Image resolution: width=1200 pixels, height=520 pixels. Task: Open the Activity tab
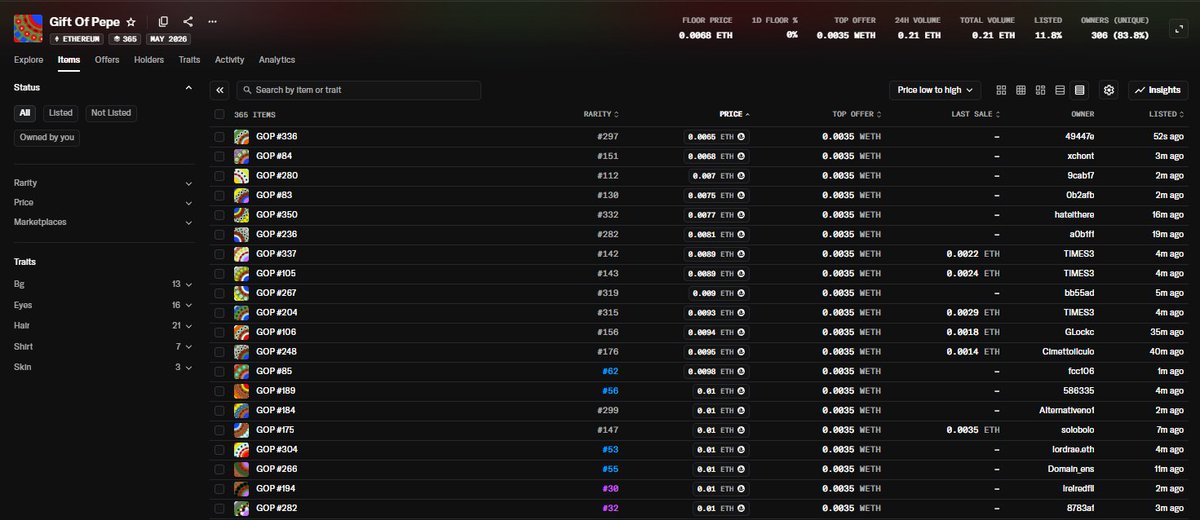[x=229, y=60]
